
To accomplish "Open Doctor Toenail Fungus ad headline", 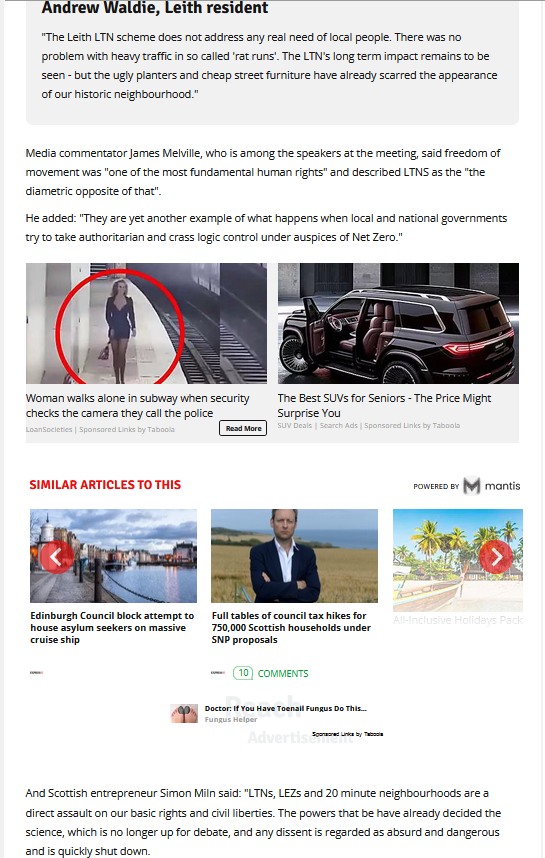I will coord(286,708).
